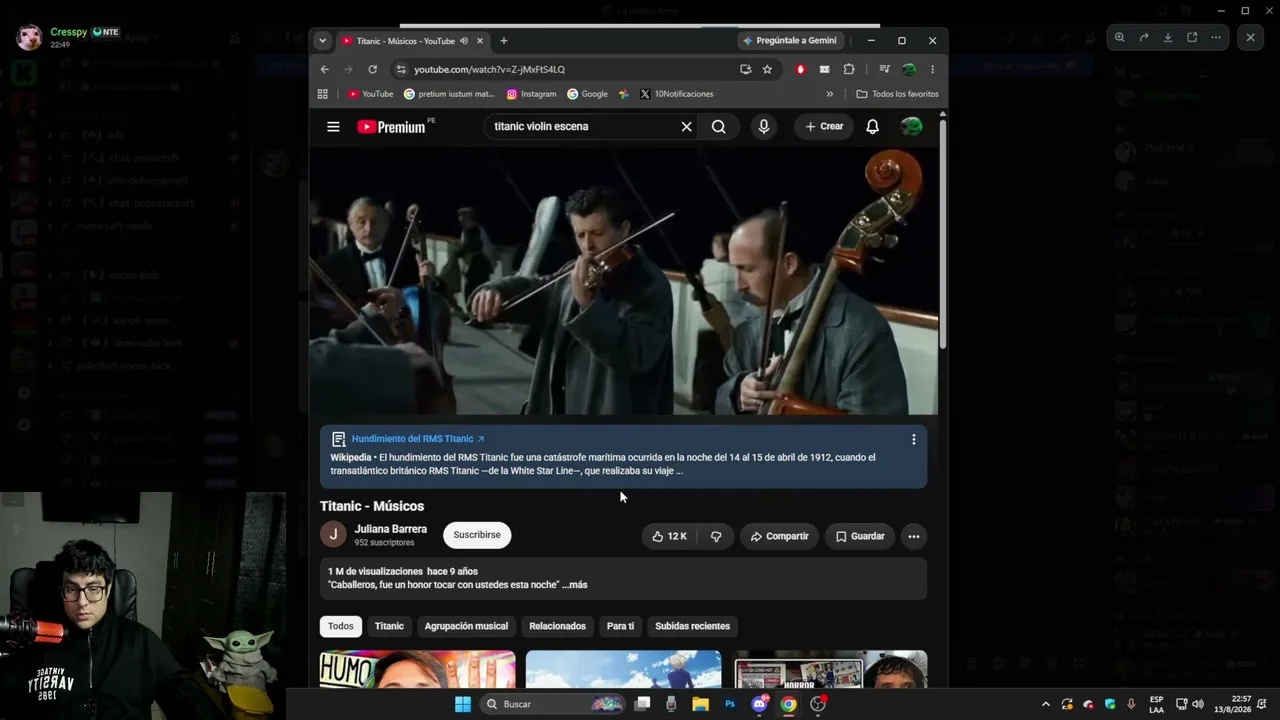Mute the tab via speaker icon
Screen dimensions: 1280x720
(464, 41)
